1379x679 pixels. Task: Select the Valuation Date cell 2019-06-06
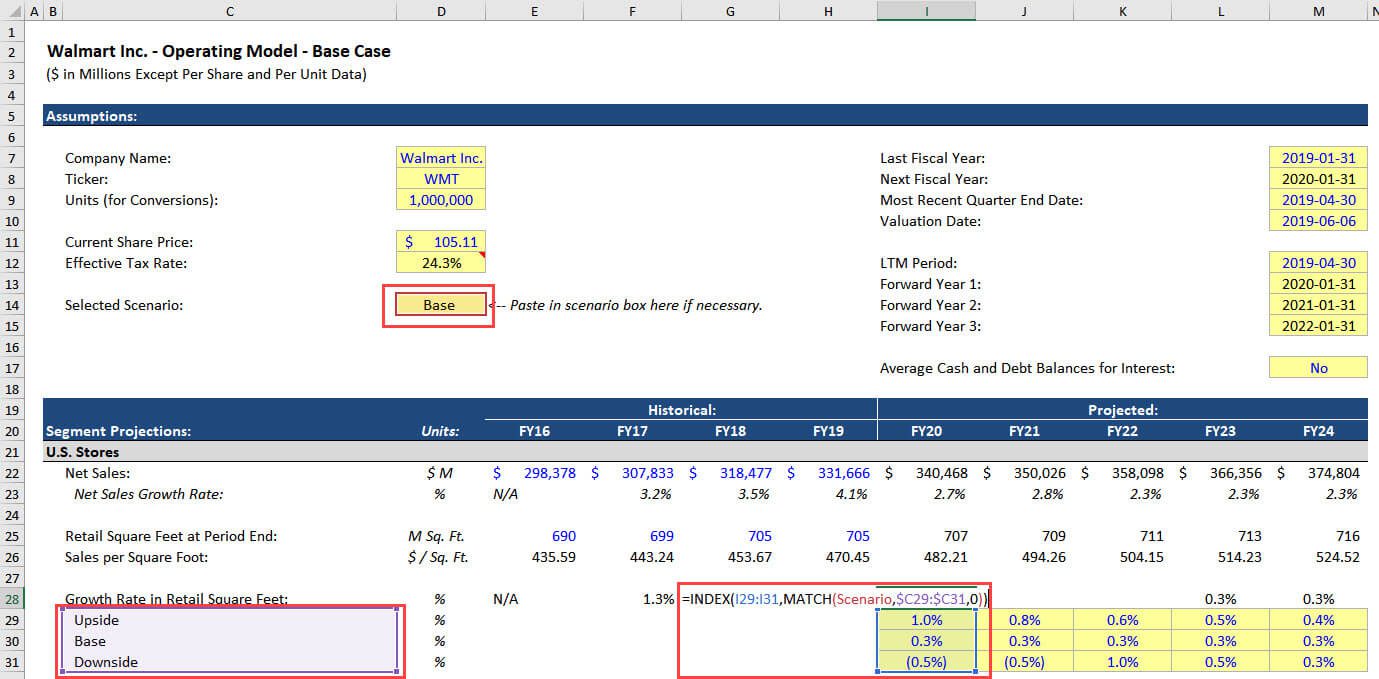1318,221
